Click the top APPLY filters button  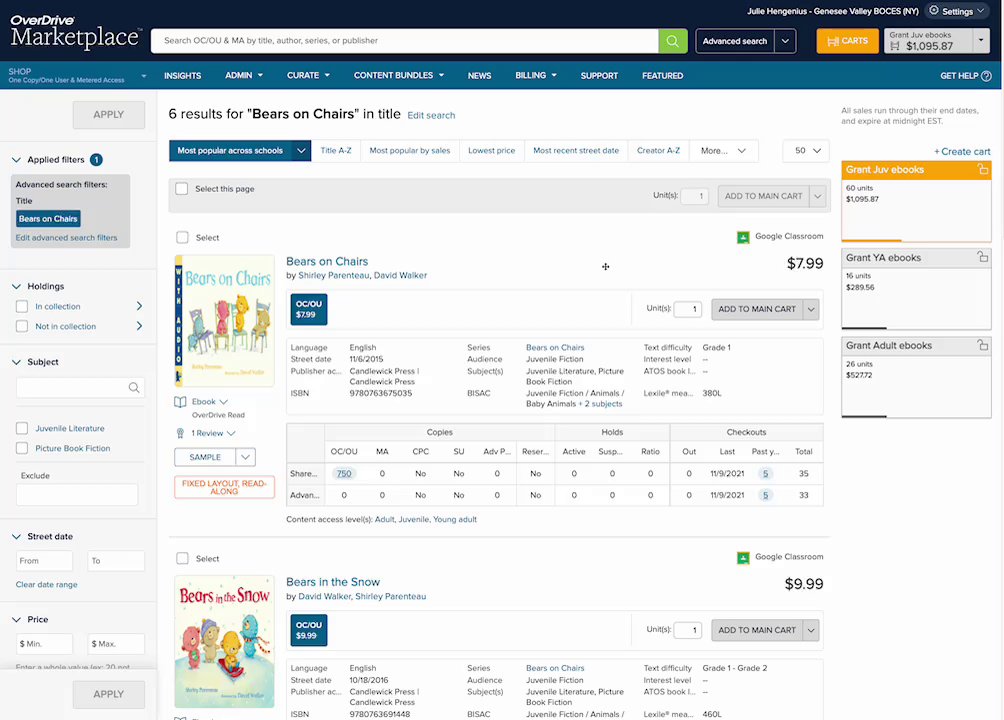[x=109, y=115]
